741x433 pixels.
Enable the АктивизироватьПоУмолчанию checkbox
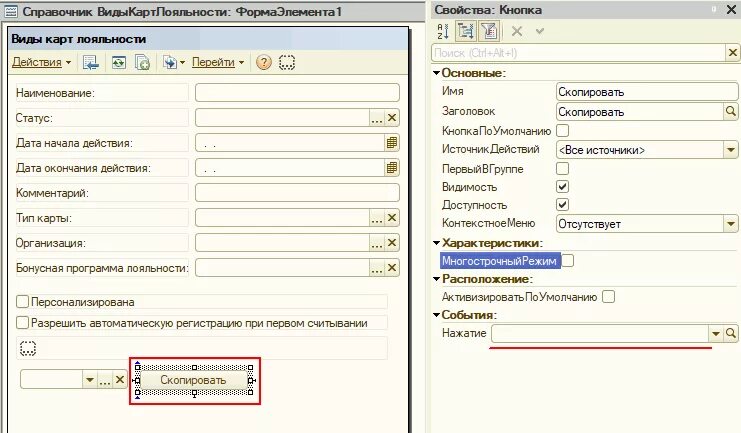tap(609, 297)
